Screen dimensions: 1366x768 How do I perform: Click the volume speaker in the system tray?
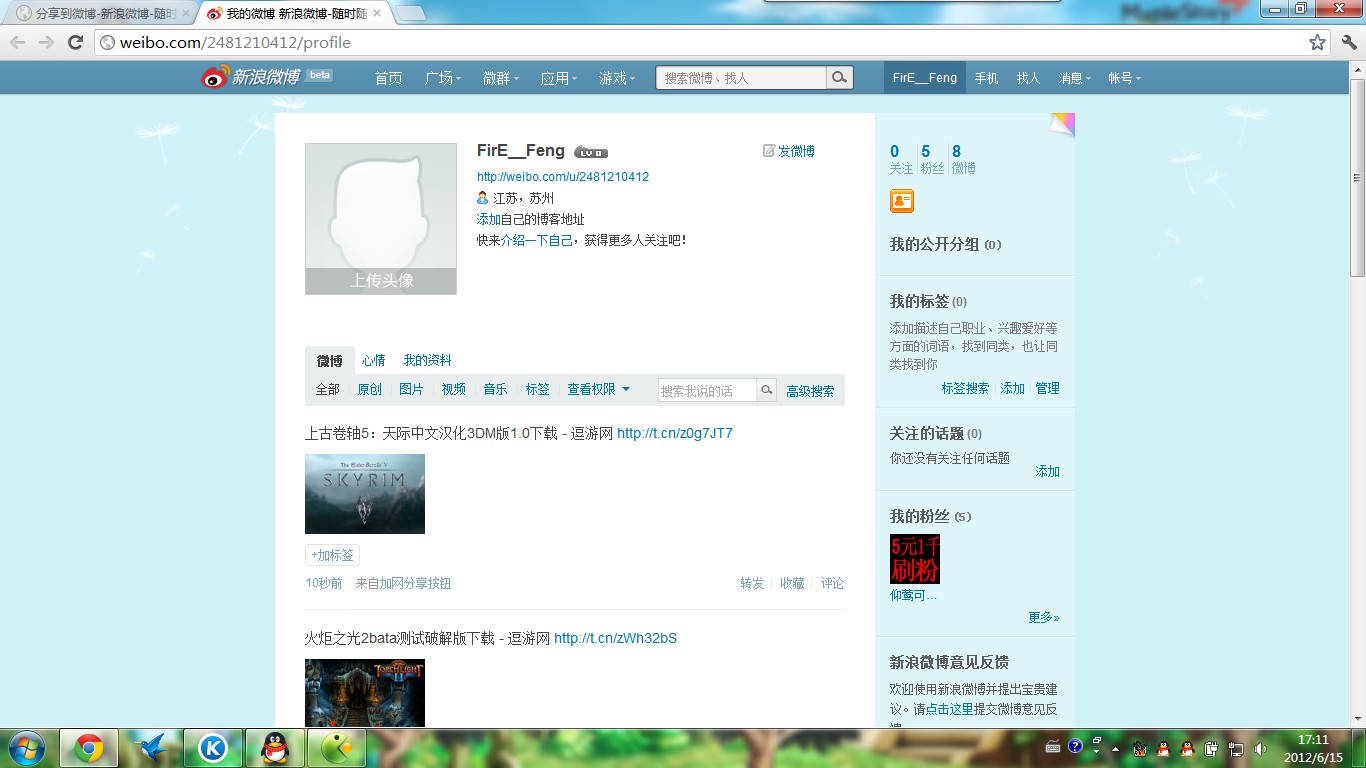(x=1259, y=748)
